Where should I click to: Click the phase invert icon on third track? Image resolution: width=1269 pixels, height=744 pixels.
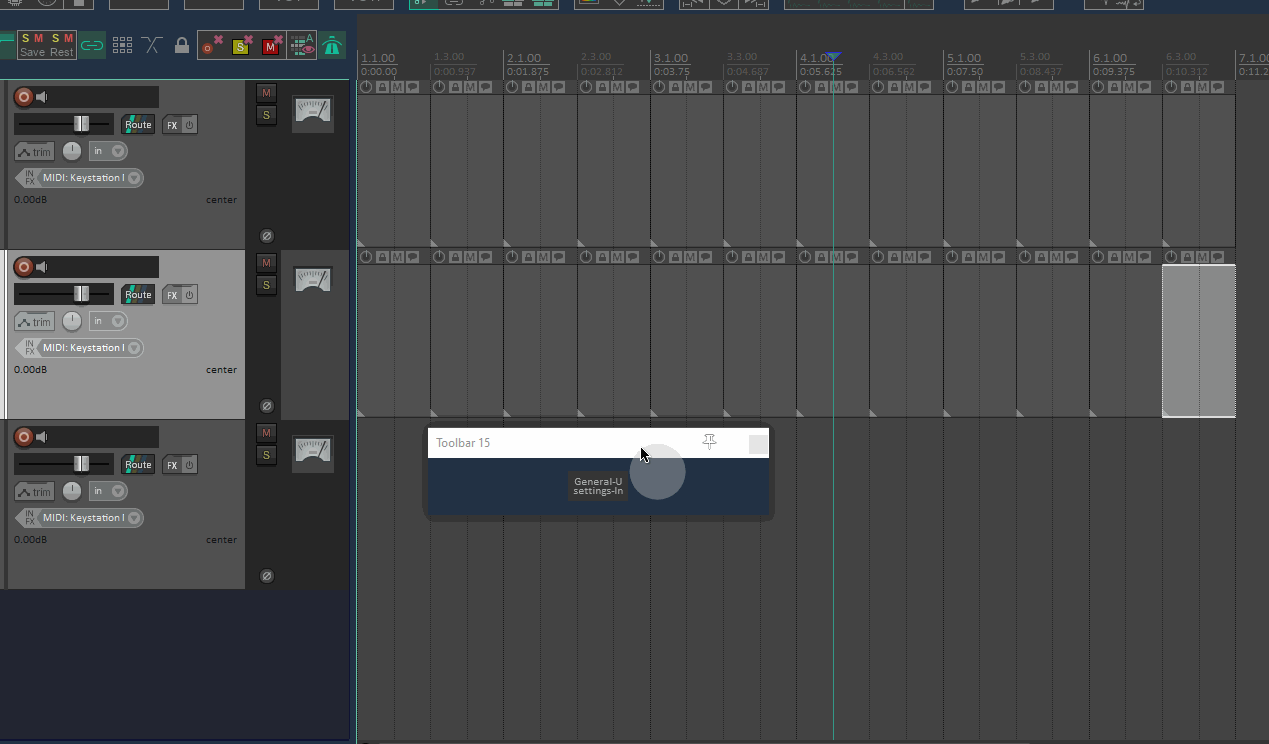pyautogui.click(x=267, y=576)
